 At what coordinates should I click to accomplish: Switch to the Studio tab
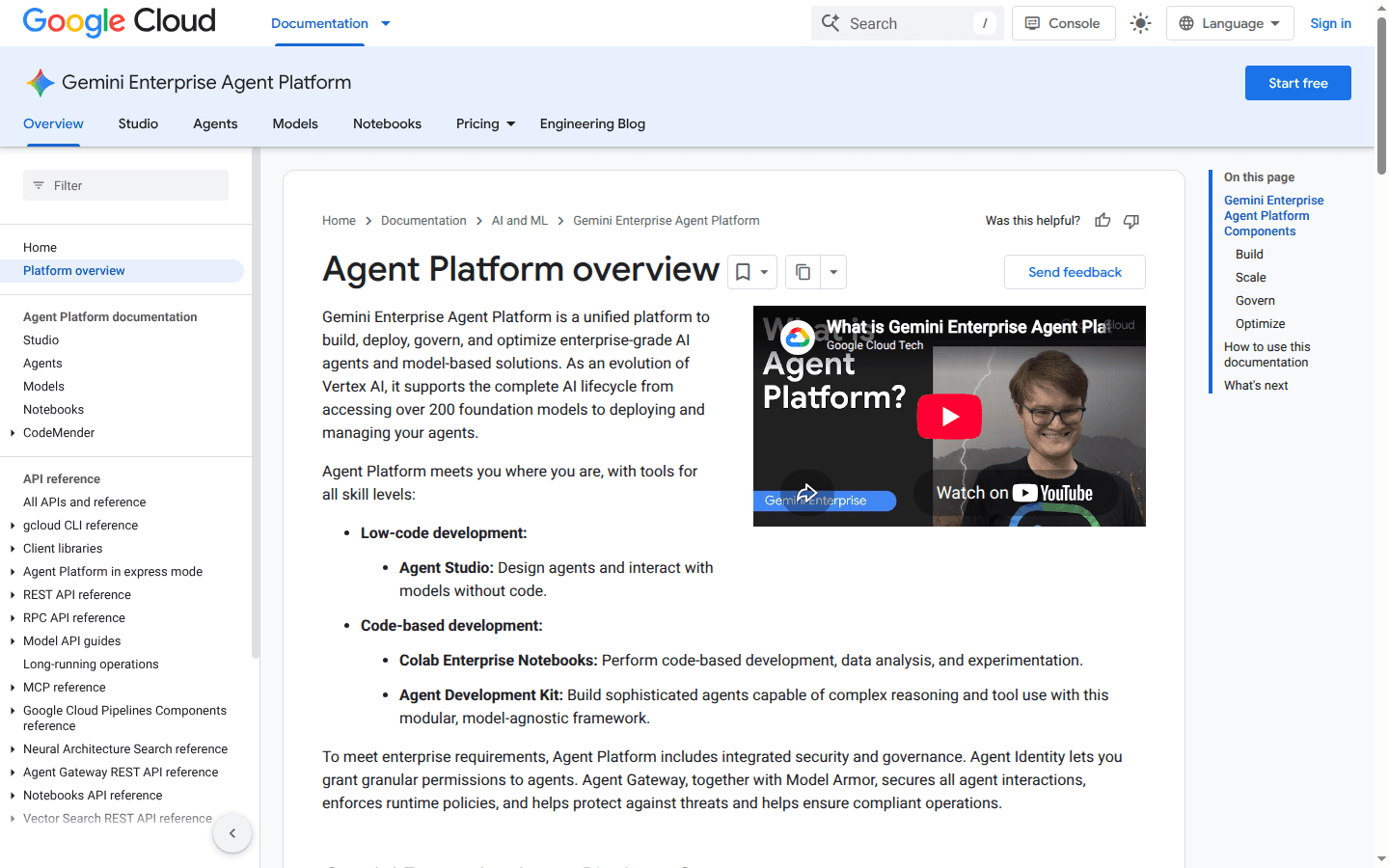pyautogui.click(x=138, y=123)
